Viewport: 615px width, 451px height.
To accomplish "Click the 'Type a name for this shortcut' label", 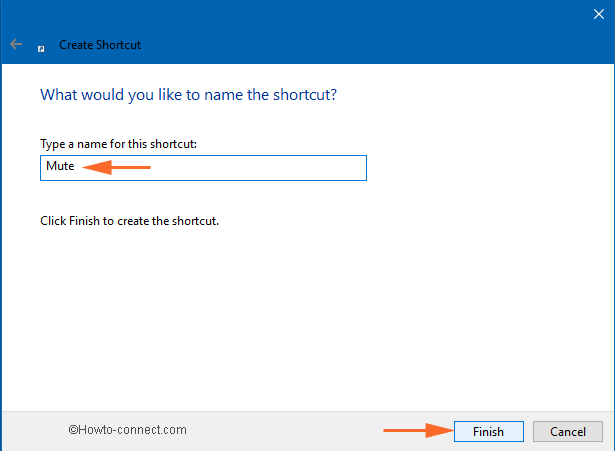I will coord(118,144).
